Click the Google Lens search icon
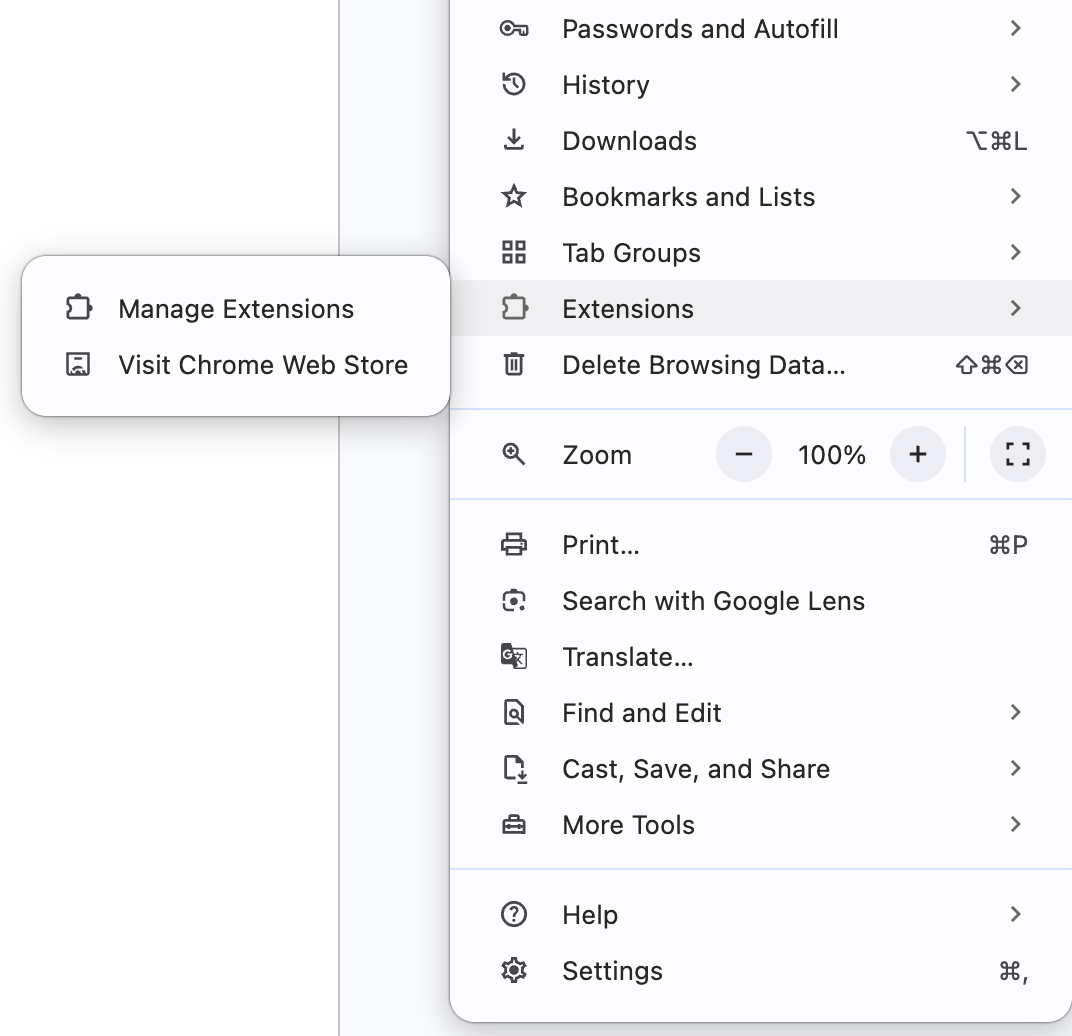The height and width of the screenshot is (1036, 1072). coord(513,601)
